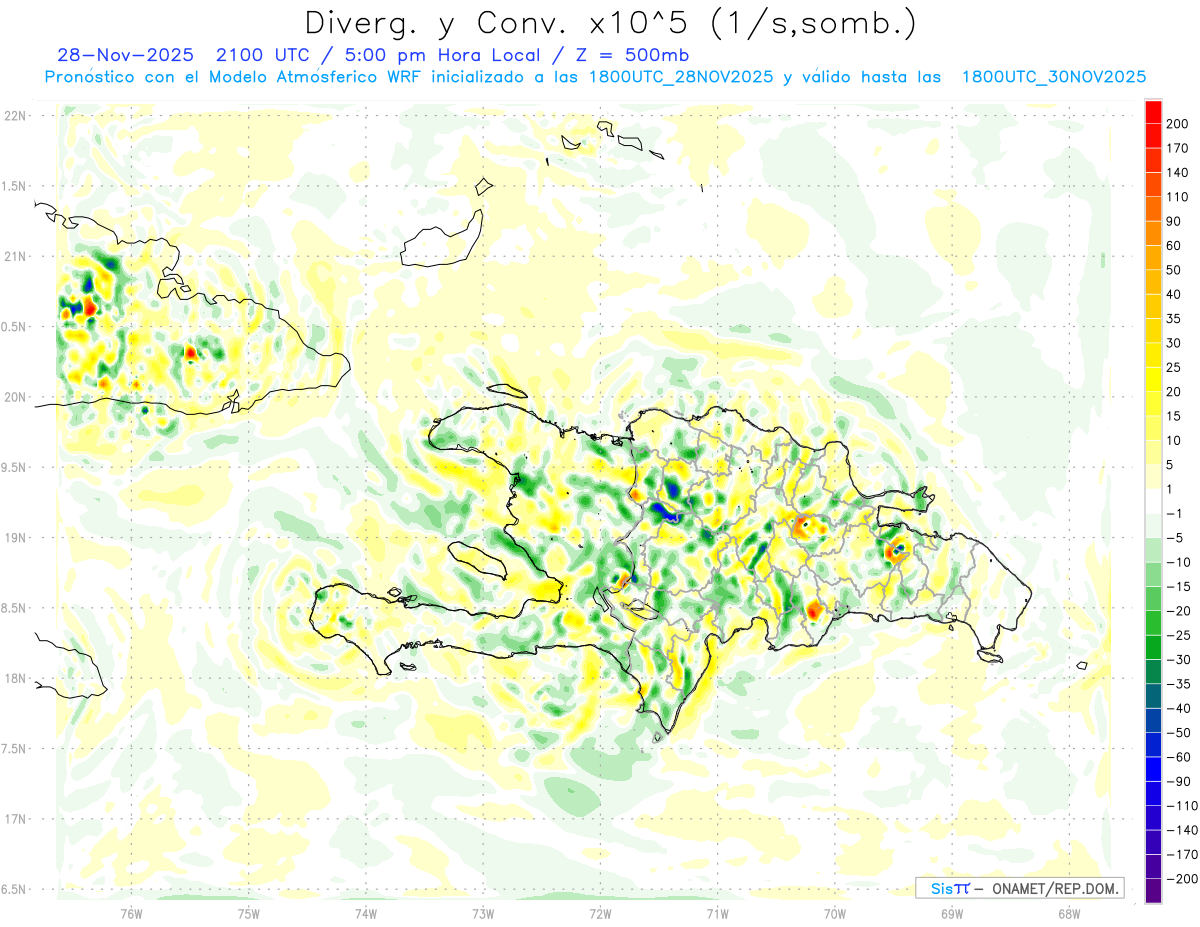Click the color bar value '-10'

click(x=1178, y=562)
